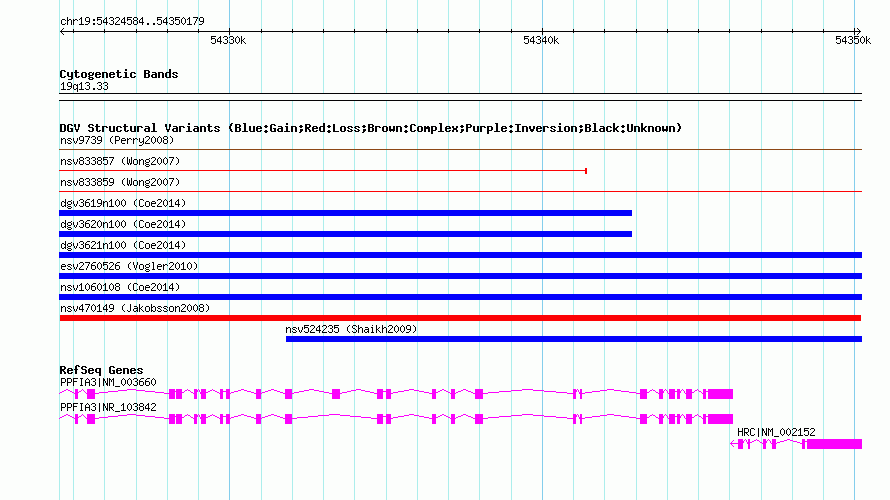
Task: Open the DGV Structural Variants track title
Action: tap(371, 128)
